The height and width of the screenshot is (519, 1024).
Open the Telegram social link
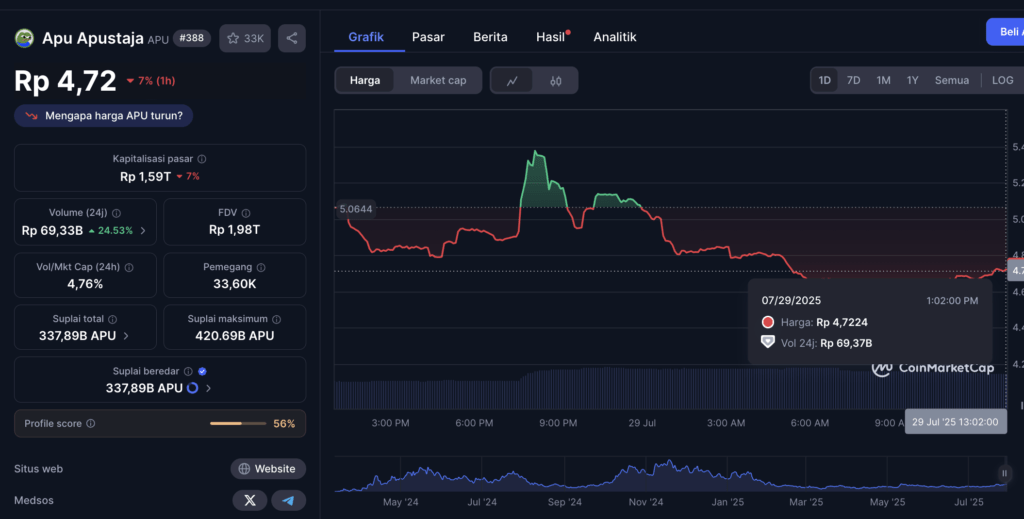pyautogui.click(x=288, y=500)
